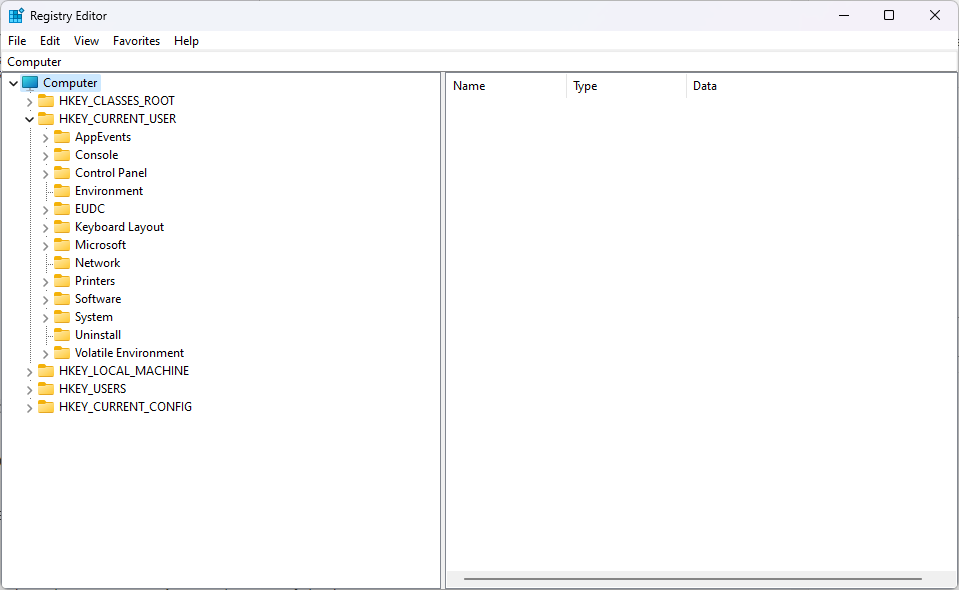Sort by the Name column header
This screenshot has height=590, width=959.
point(505,86)
